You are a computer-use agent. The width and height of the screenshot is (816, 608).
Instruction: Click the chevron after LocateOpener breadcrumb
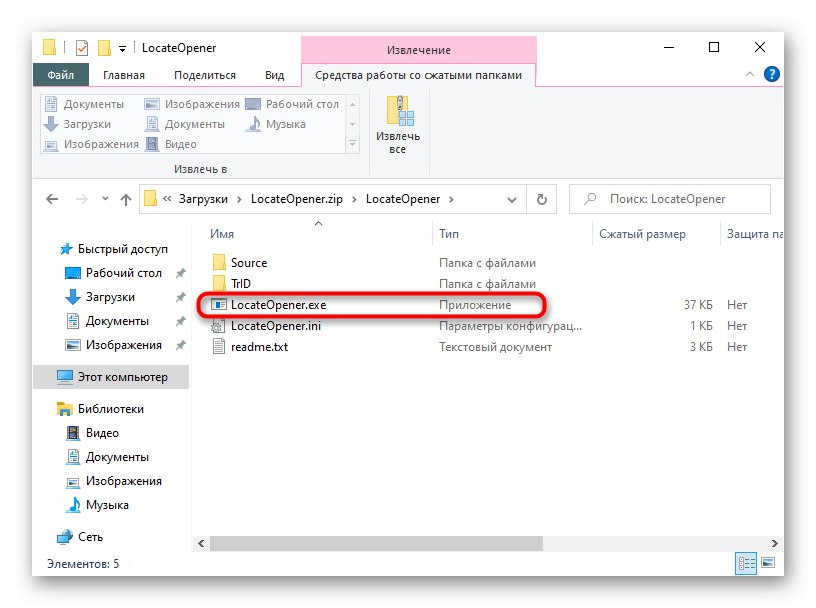click(451, 199)
